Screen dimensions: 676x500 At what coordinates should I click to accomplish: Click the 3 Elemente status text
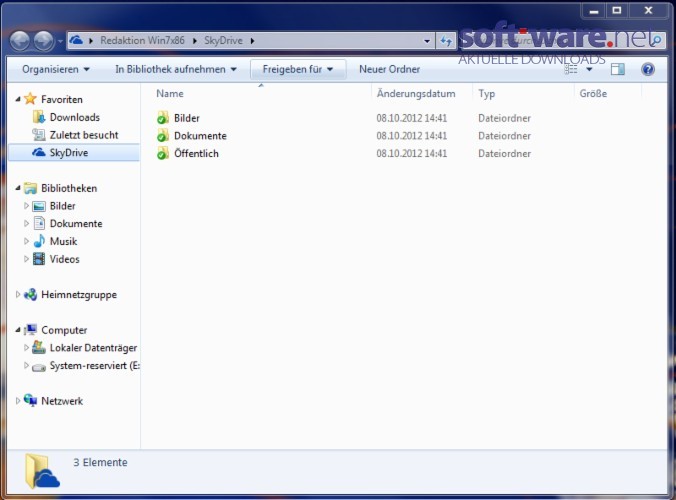click(x=100, y=462)
